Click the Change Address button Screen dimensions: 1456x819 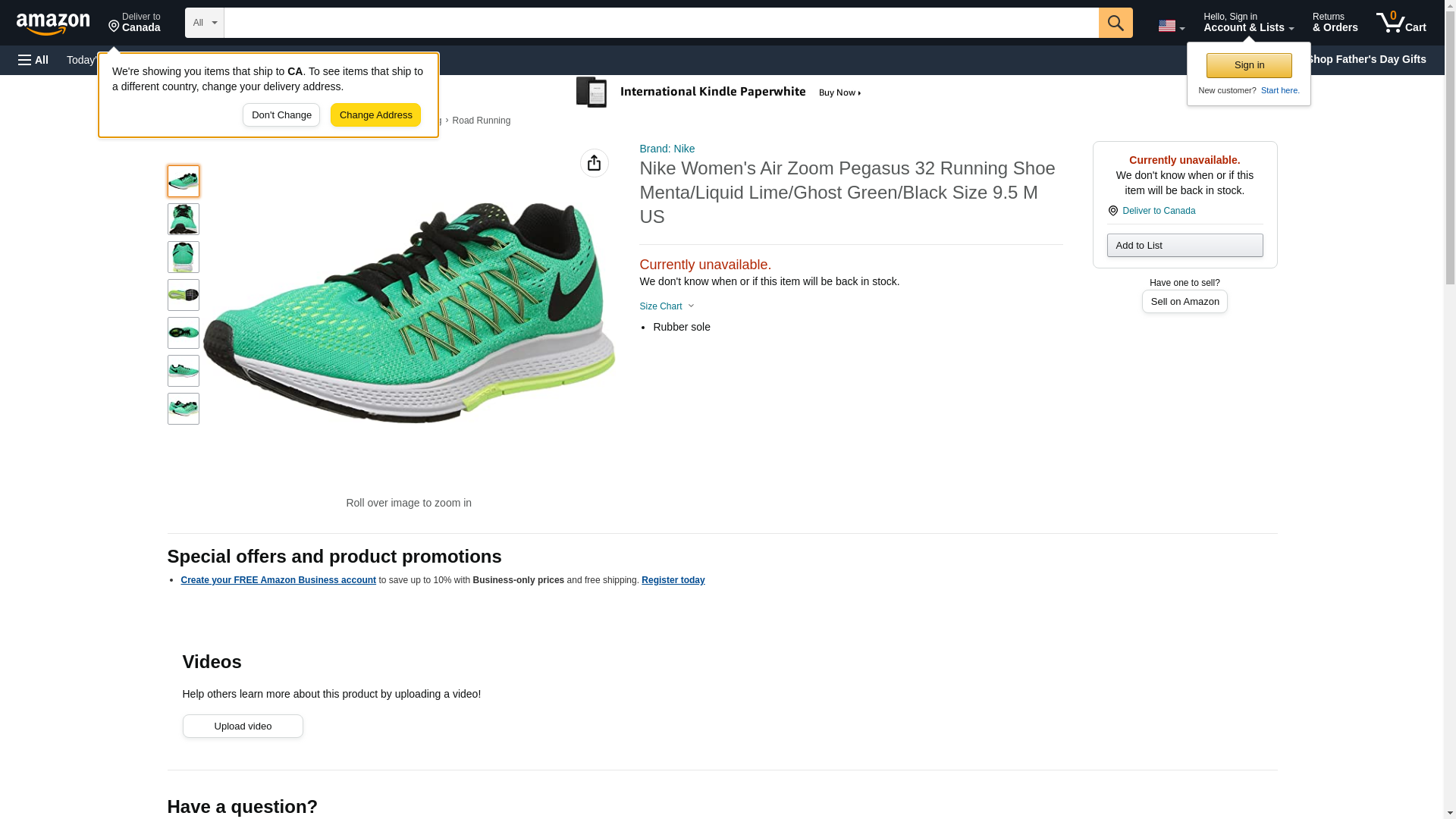(x=375, y=115)
